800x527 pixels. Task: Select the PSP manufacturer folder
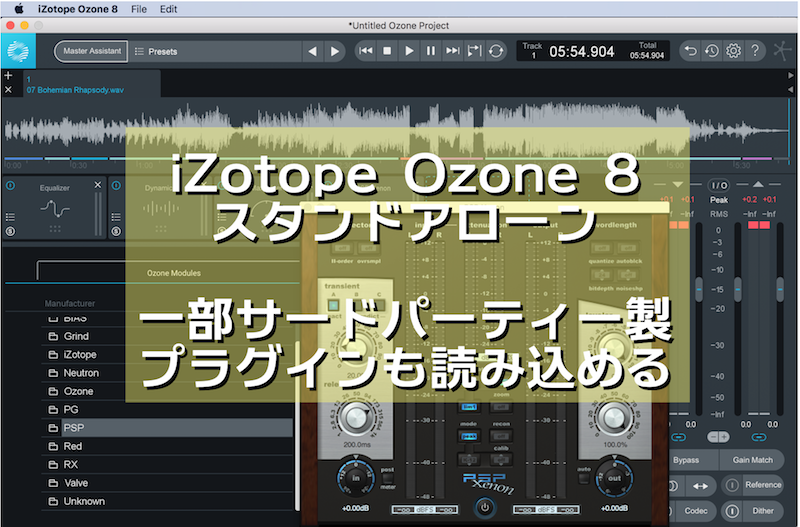[167, 428]
